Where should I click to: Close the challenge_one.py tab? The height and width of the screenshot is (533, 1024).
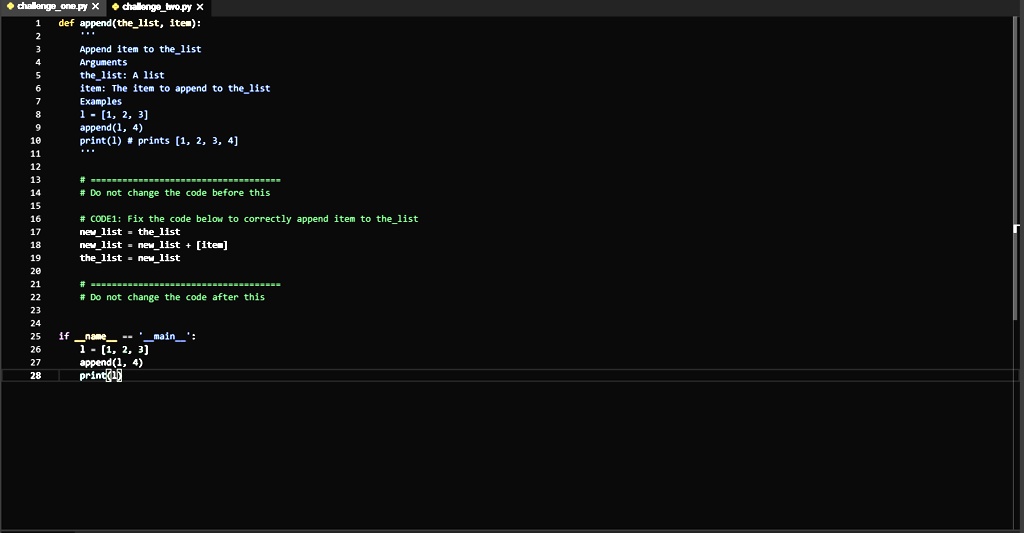pos(95,7)
